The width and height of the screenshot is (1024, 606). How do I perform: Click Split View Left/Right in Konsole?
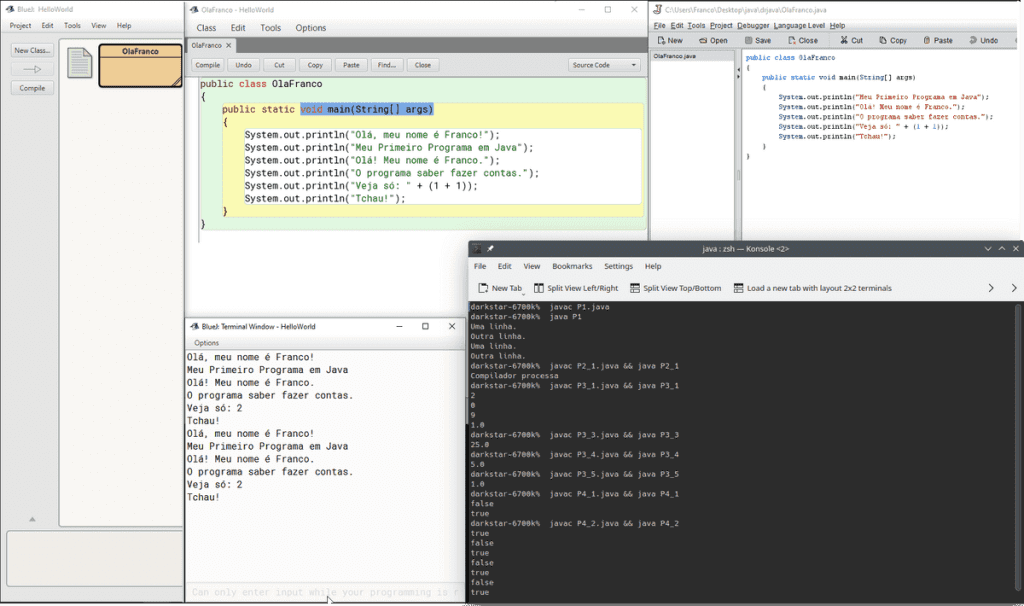click(575, 288)
